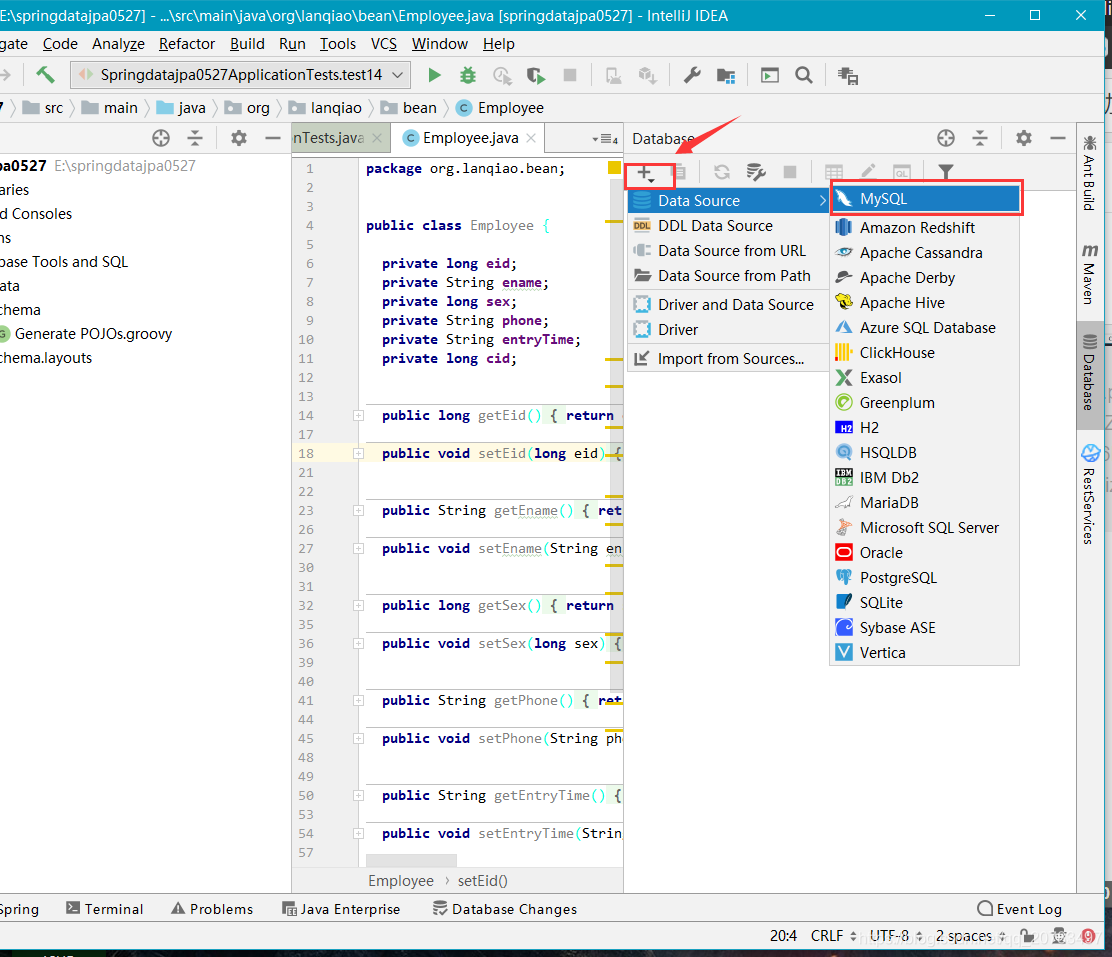The width and height of the screenshot is (1112, 957).
Task: Choose Vertica data source
Action: coord(924,653)
